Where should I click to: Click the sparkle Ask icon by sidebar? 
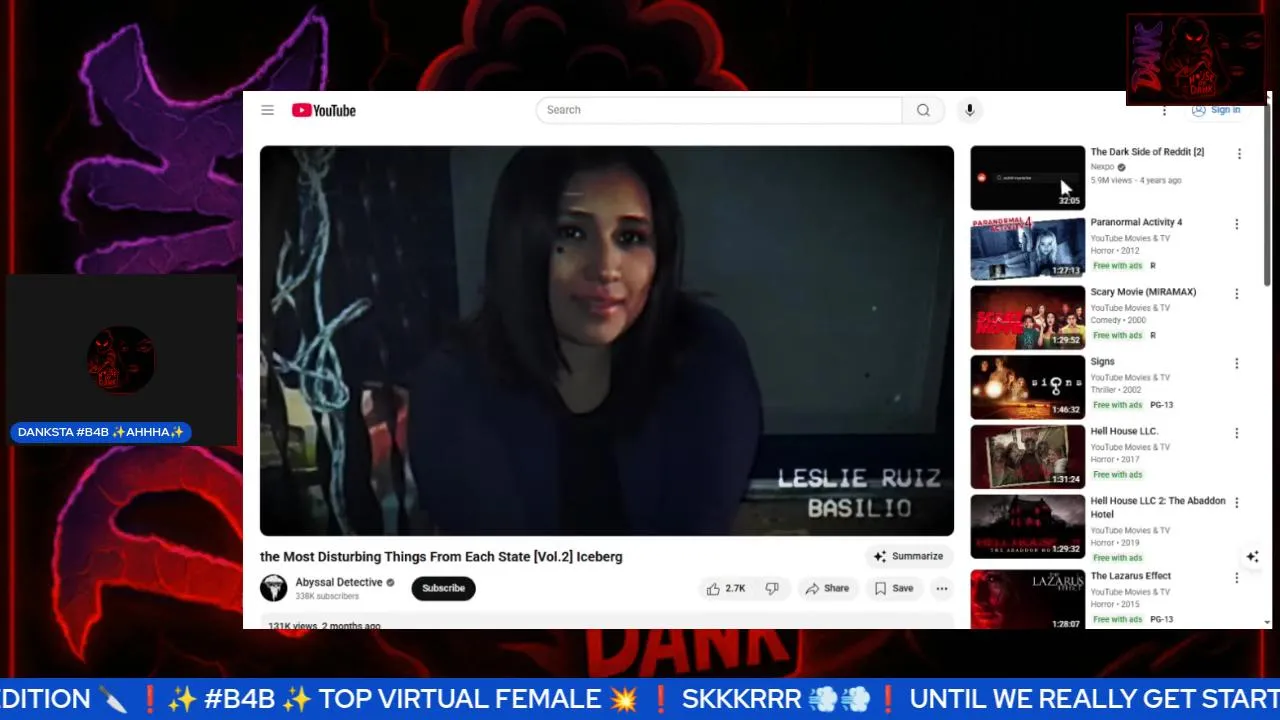pyautogui.click(x=1252, y=557)
